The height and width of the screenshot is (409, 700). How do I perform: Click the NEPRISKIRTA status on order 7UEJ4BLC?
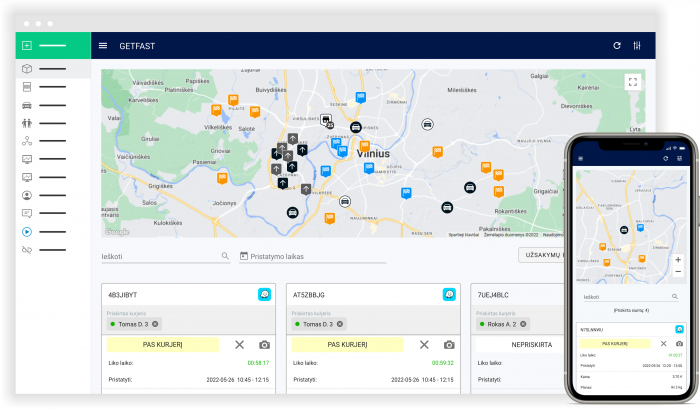[531, 345]
